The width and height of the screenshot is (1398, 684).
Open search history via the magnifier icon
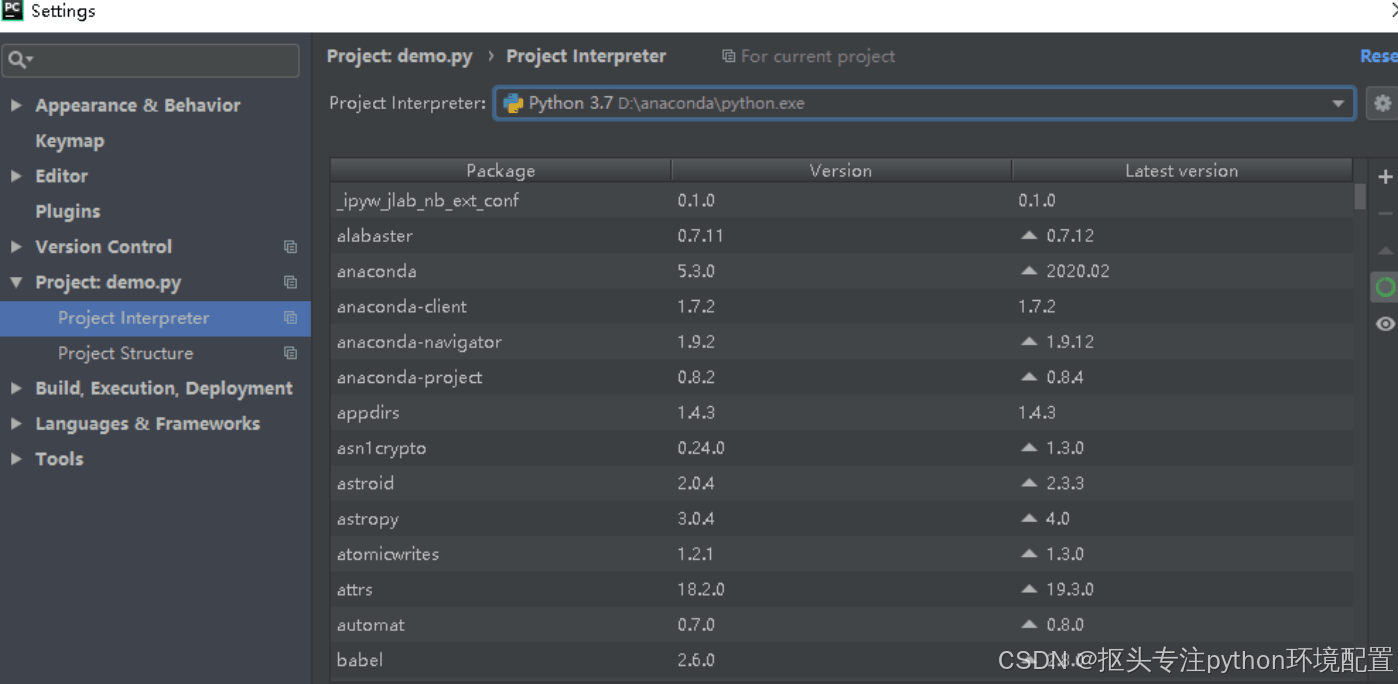[20, 61]
